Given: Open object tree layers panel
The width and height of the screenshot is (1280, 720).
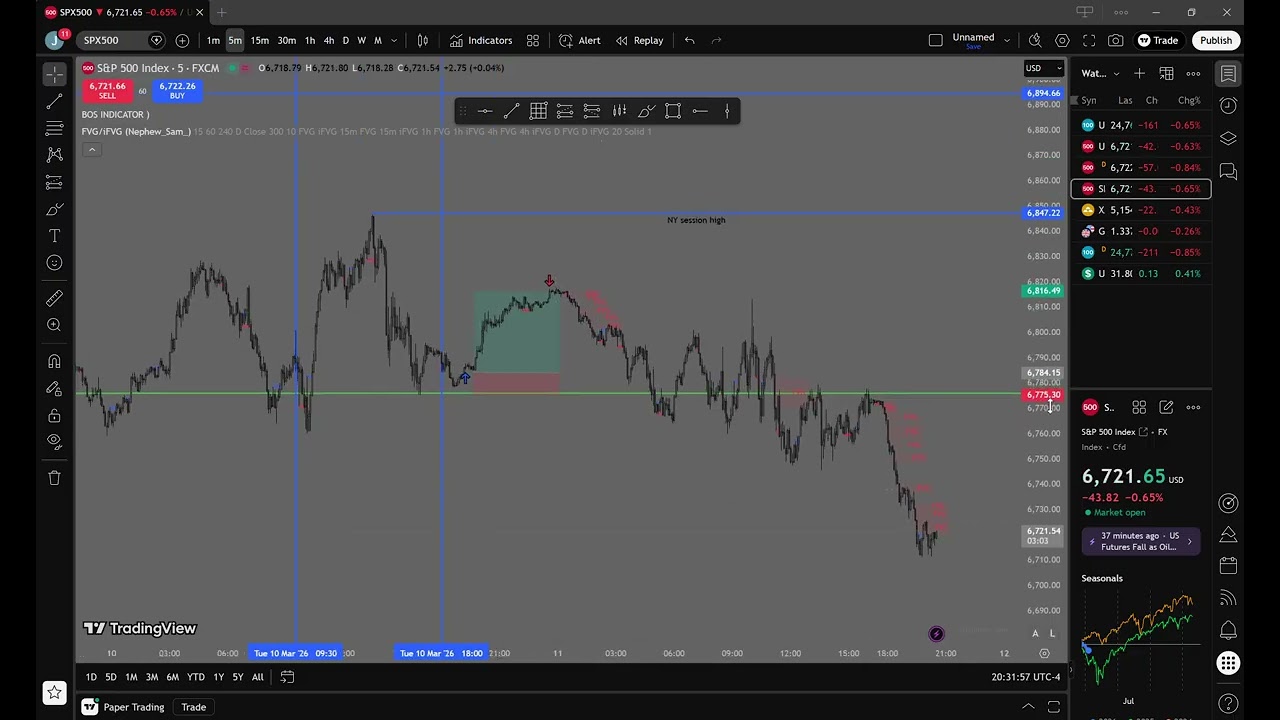Looking at the screenshot, I should tap(1228, 139).
